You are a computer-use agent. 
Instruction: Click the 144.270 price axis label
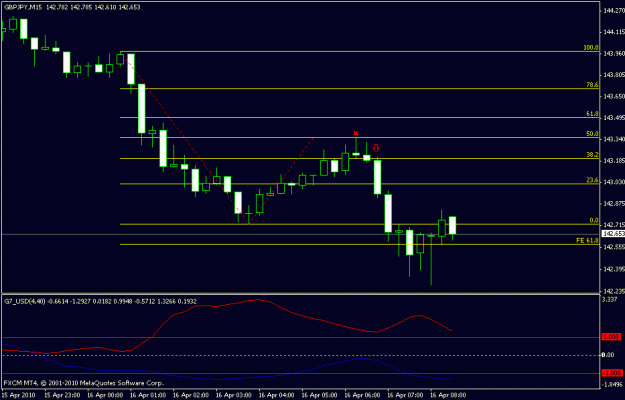(x=614, y=11)
